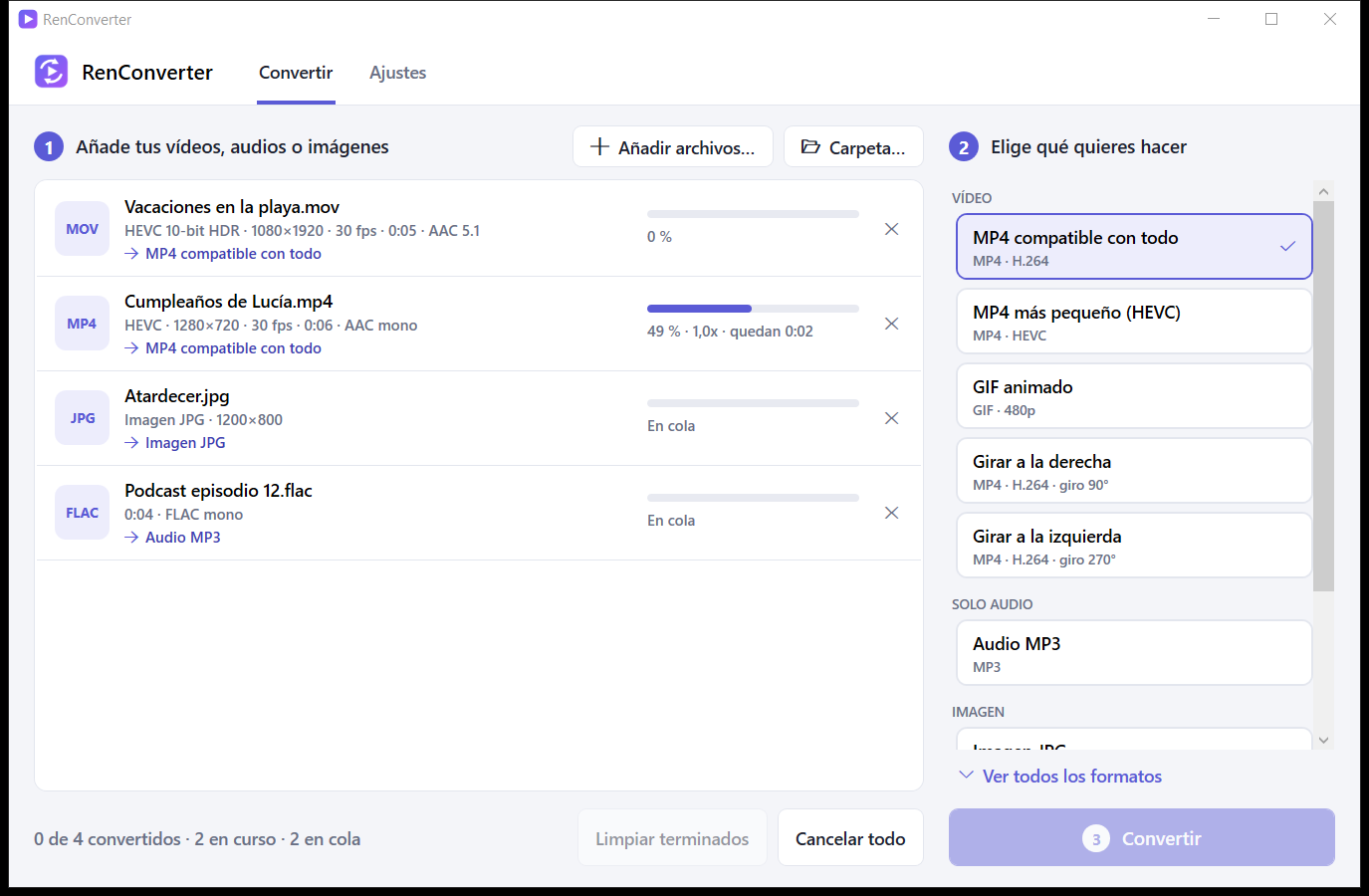Viewport: 1369px width, 896px height.
Task: Click the RenConverter logo icon in the header
Action: coord(51,72)
